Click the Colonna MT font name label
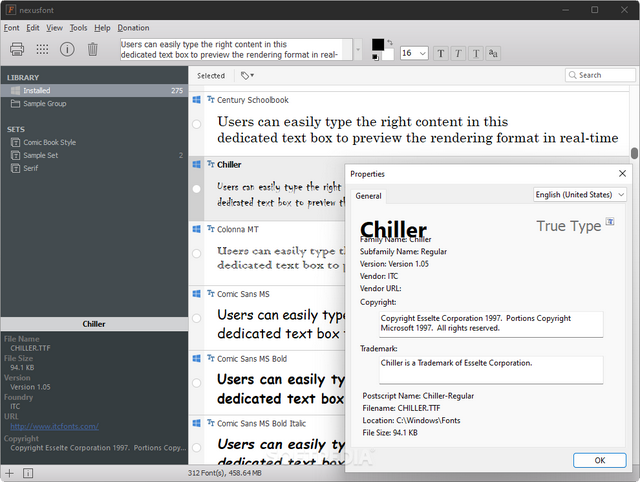The image size is (640, 482). [238, 229]
